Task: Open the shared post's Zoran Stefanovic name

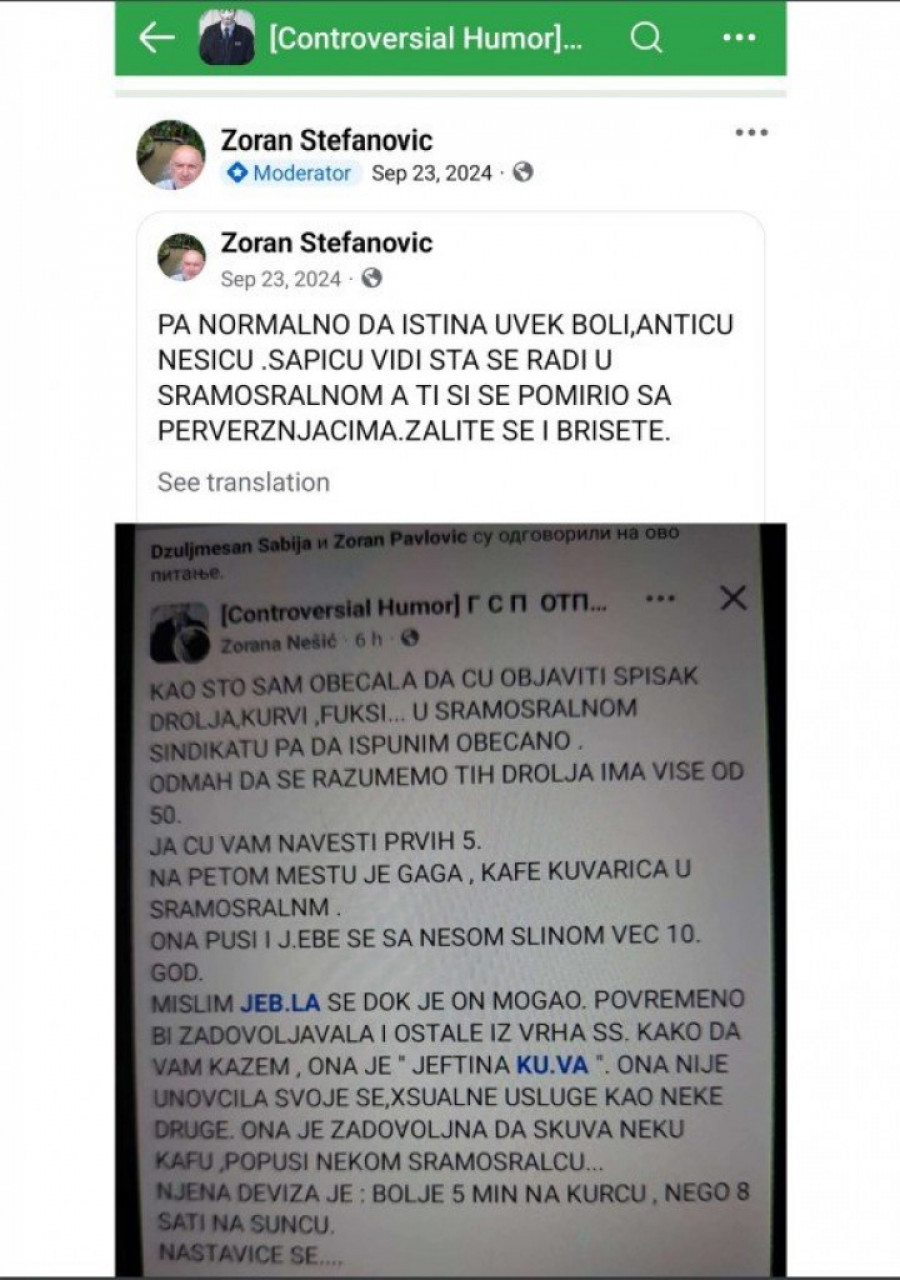Action: coord(326,243)
